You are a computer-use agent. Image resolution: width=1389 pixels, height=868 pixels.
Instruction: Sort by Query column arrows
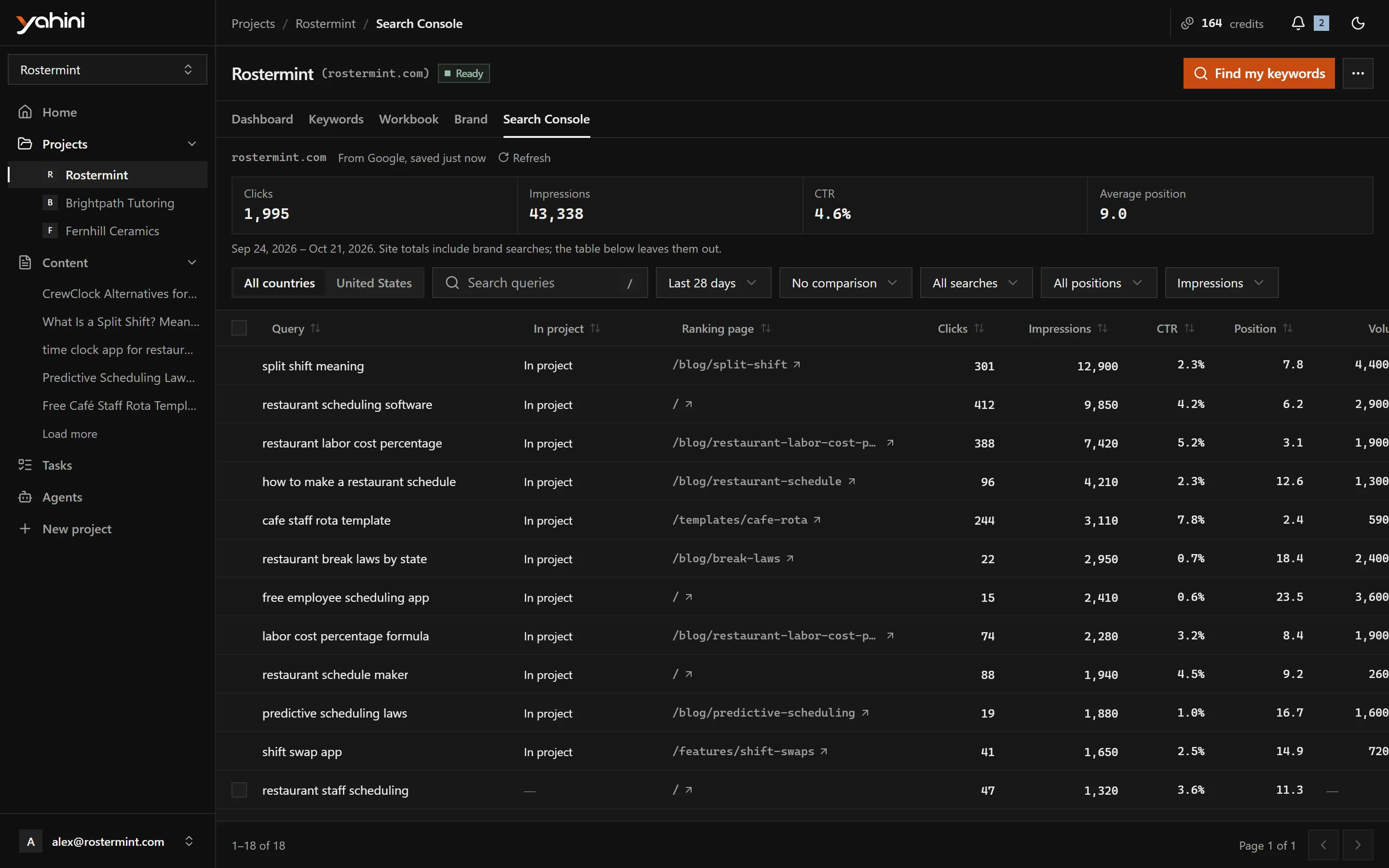(315, 328)
